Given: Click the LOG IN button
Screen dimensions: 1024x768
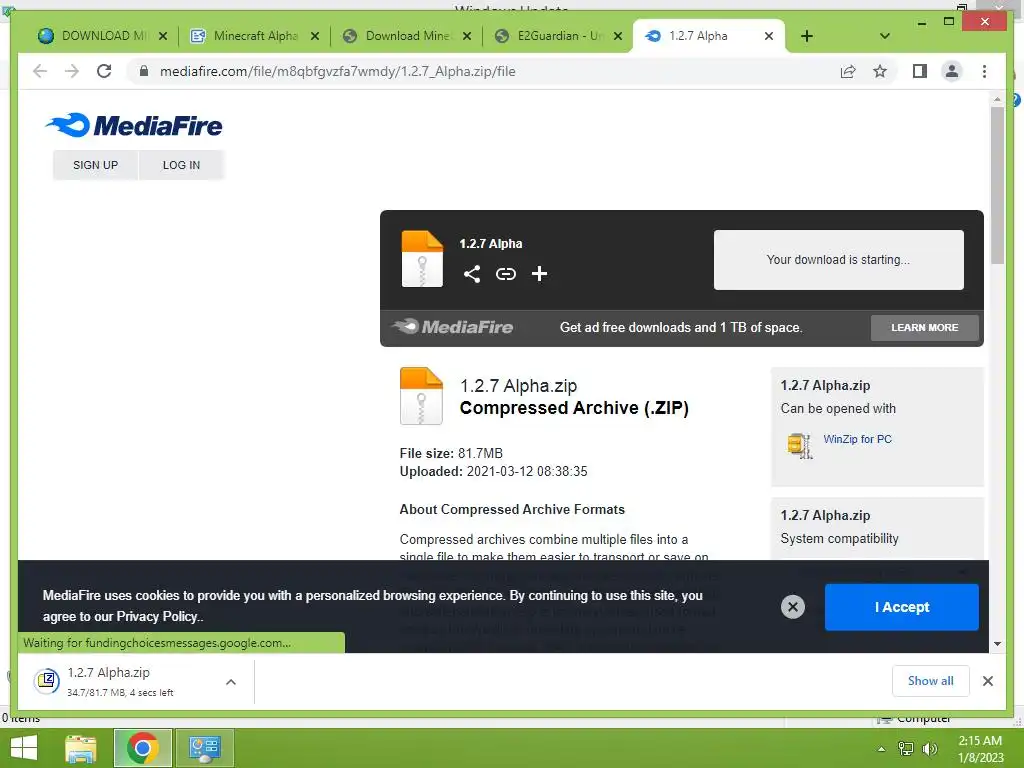Looking at the screenshot, I should [x=182, y=165].
